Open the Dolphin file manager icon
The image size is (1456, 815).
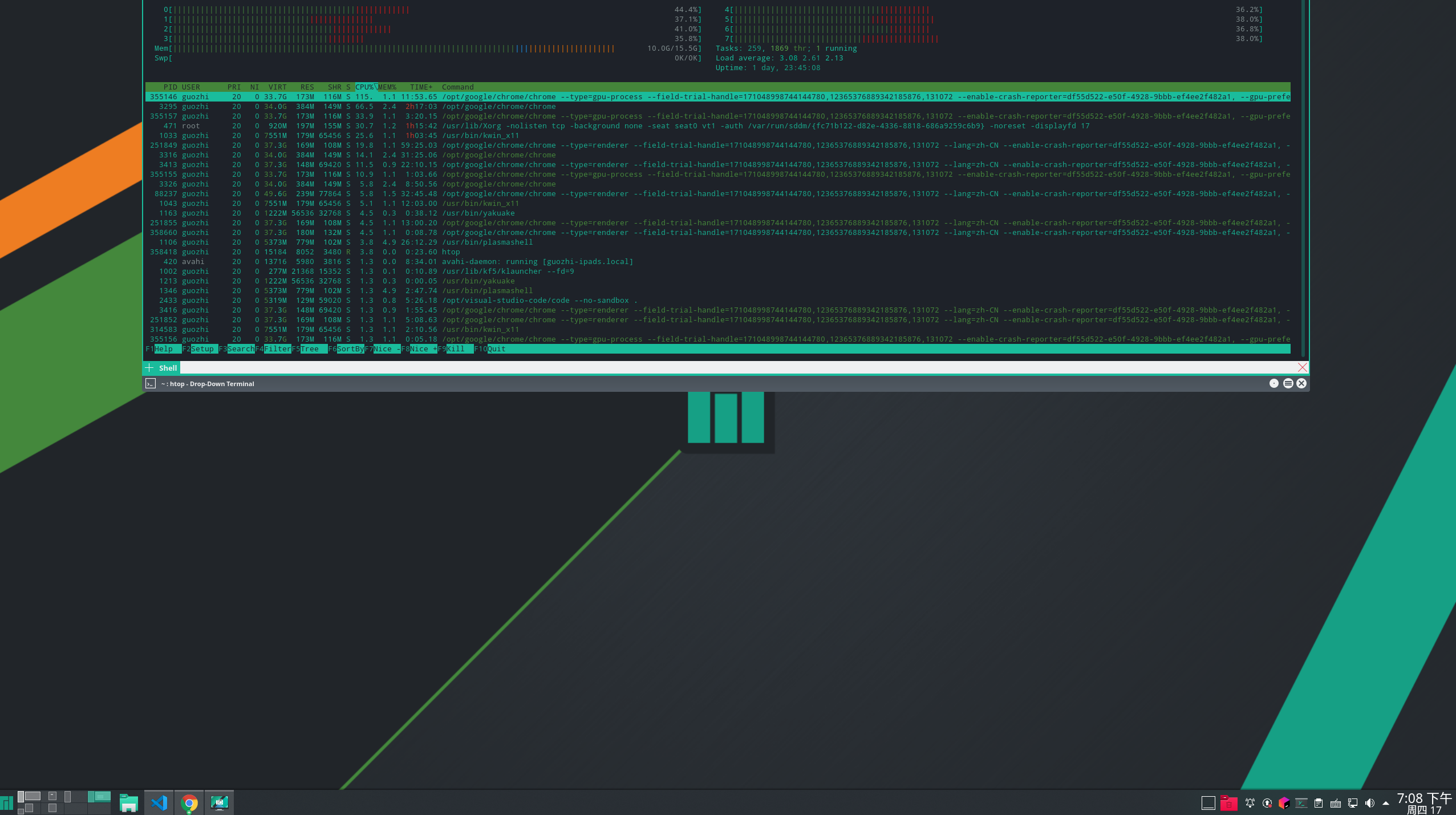(x=129, y=803)
